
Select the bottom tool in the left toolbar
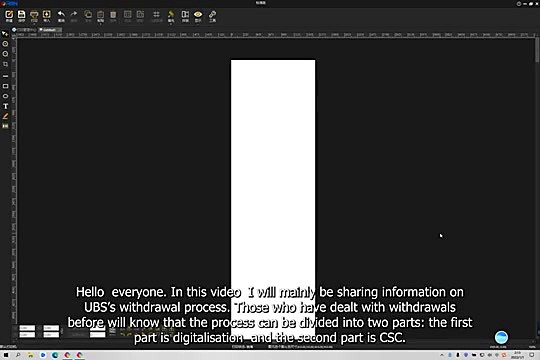5,126
